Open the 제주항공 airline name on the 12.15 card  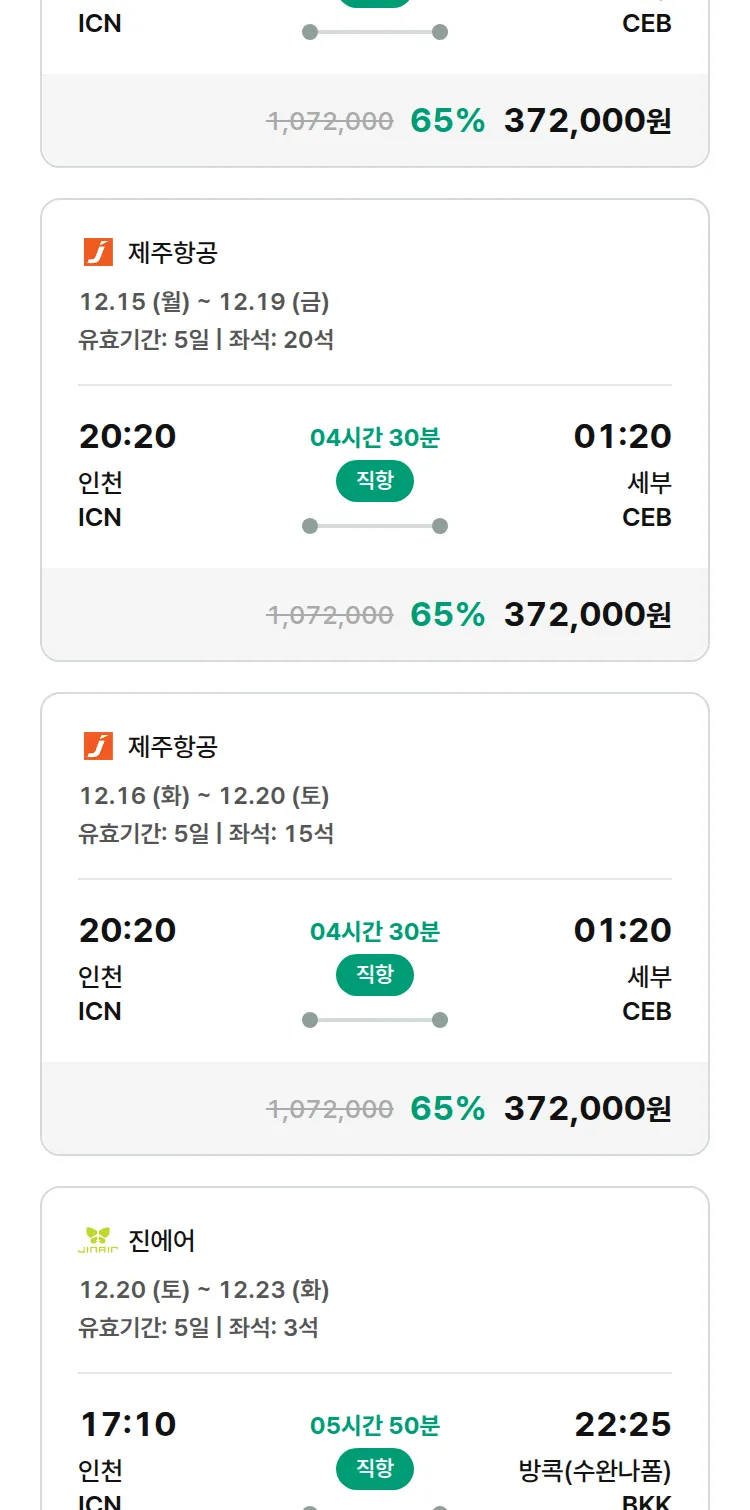coord(172,253)
